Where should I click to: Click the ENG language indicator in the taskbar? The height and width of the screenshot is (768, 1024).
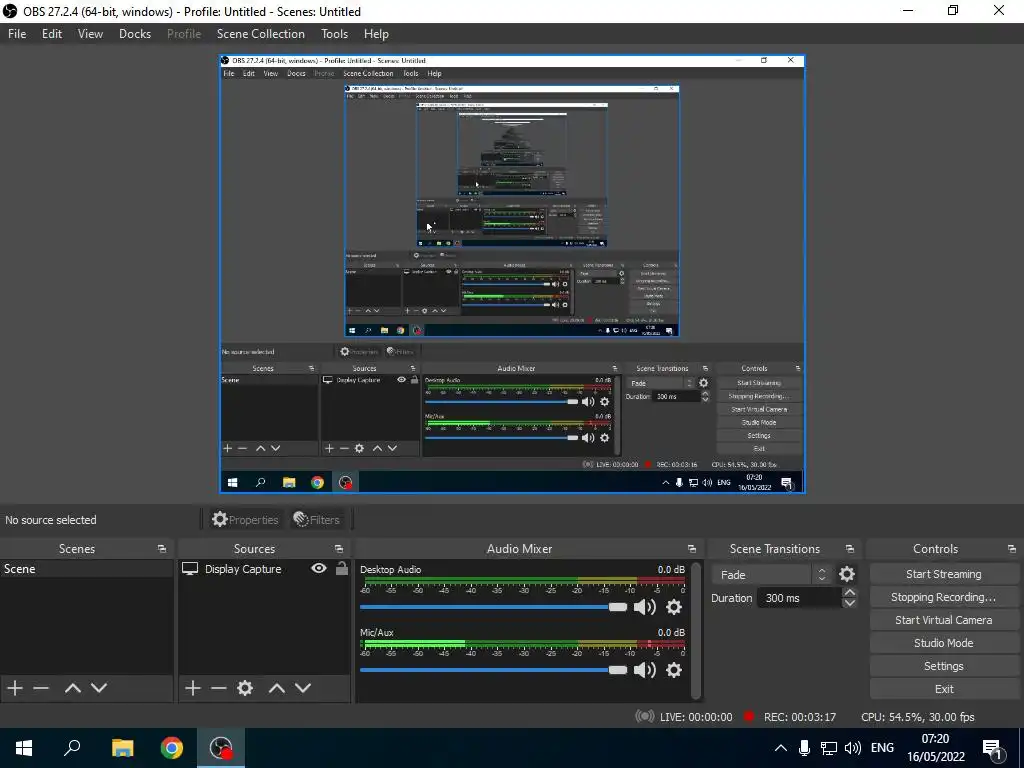(882, 748)
